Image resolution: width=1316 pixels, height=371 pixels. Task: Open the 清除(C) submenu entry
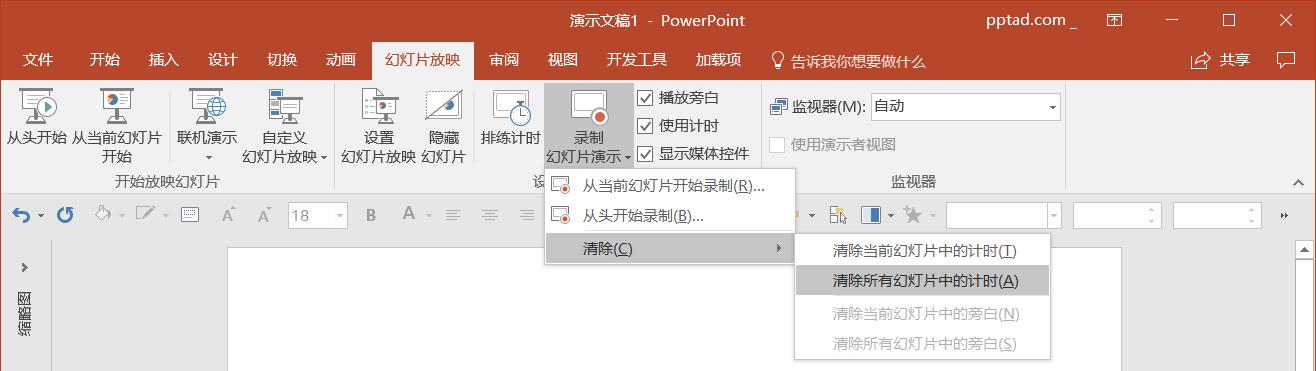pyautogui.click(x=670, y=248)
